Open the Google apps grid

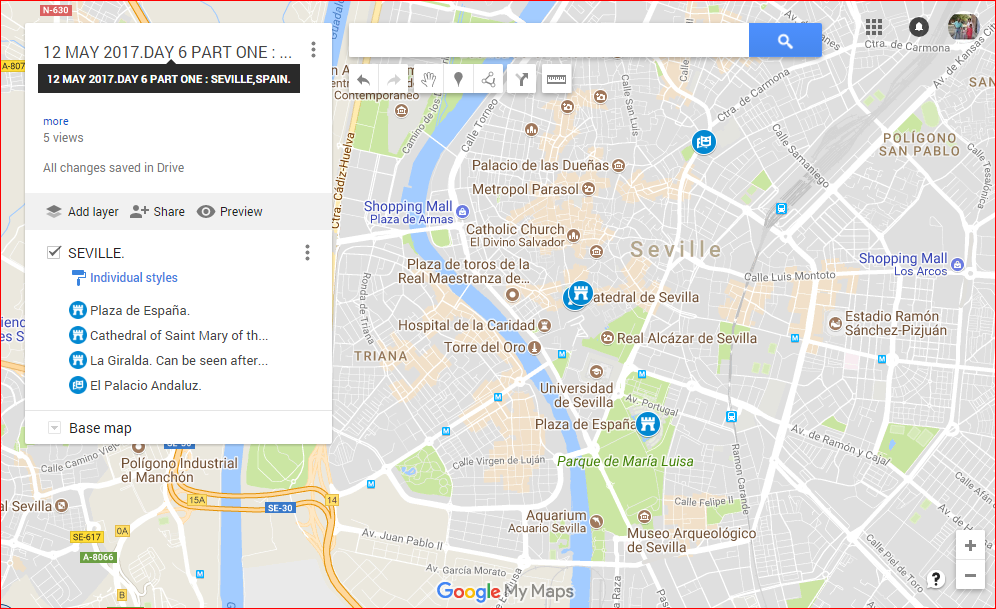pos(874,27)
